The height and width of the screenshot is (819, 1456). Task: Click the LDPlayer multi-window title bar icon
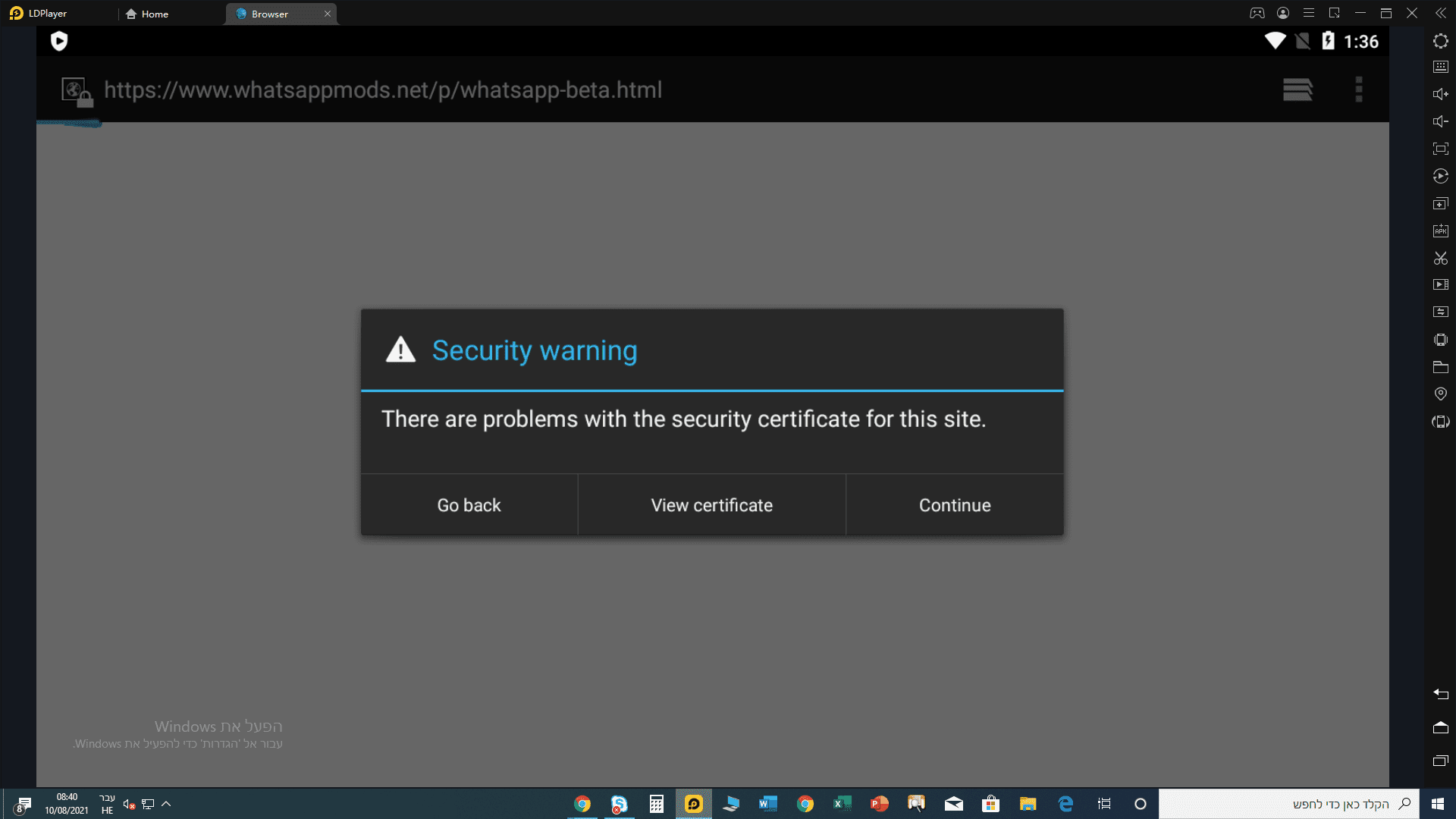pos(1335,13)
